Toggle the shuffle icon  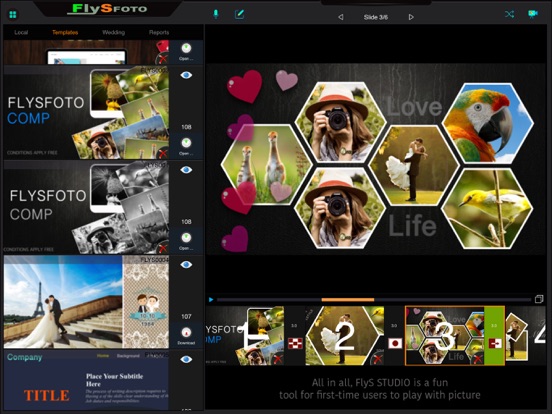click(509, 14)
